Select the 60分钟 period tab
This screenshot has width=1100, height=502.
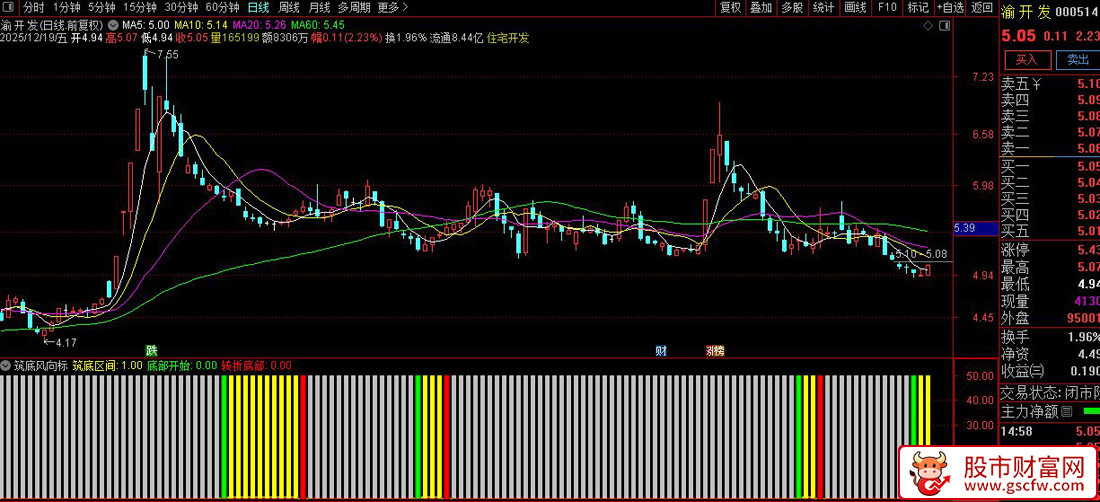pos(222,8)
